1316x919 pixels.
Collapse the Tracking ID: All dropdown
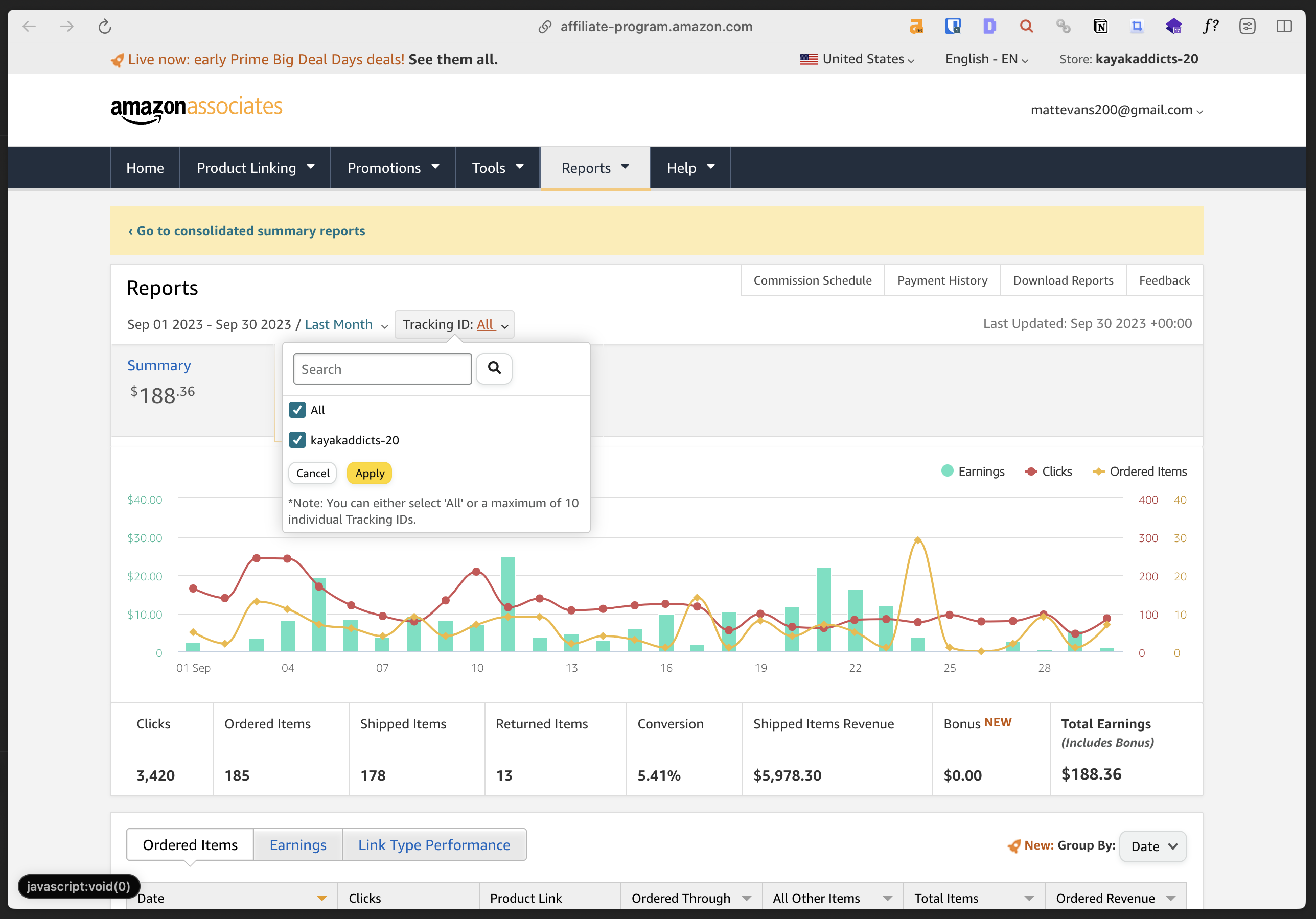pyautogui.click(x=454, y=325)
